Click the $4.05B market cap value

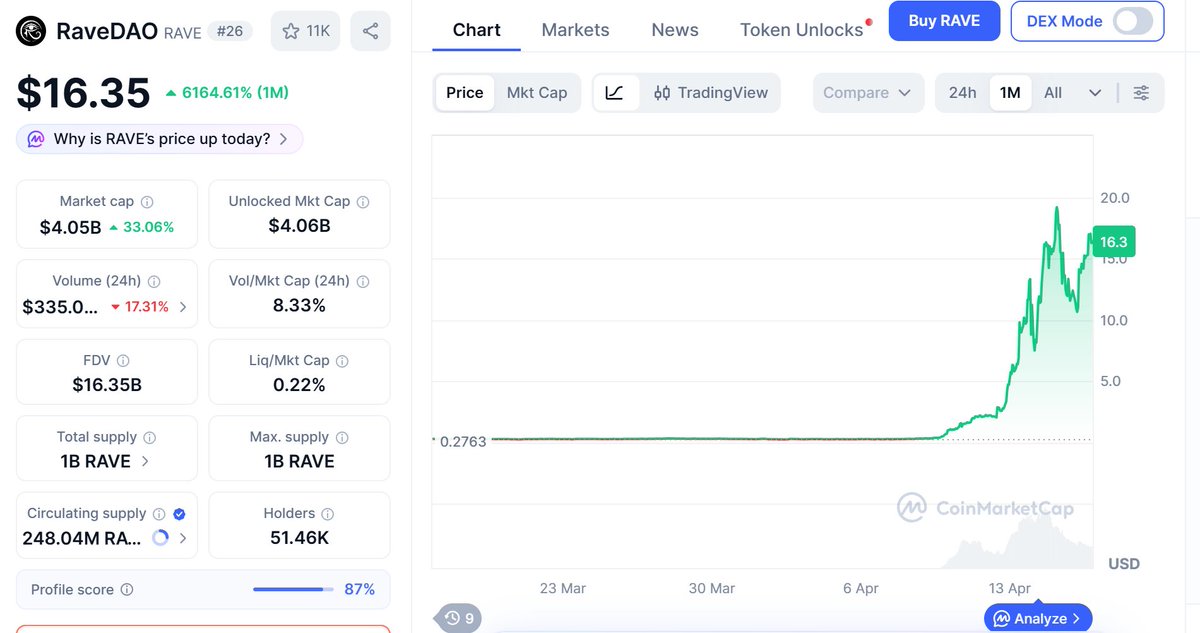(x=70, y=227)
